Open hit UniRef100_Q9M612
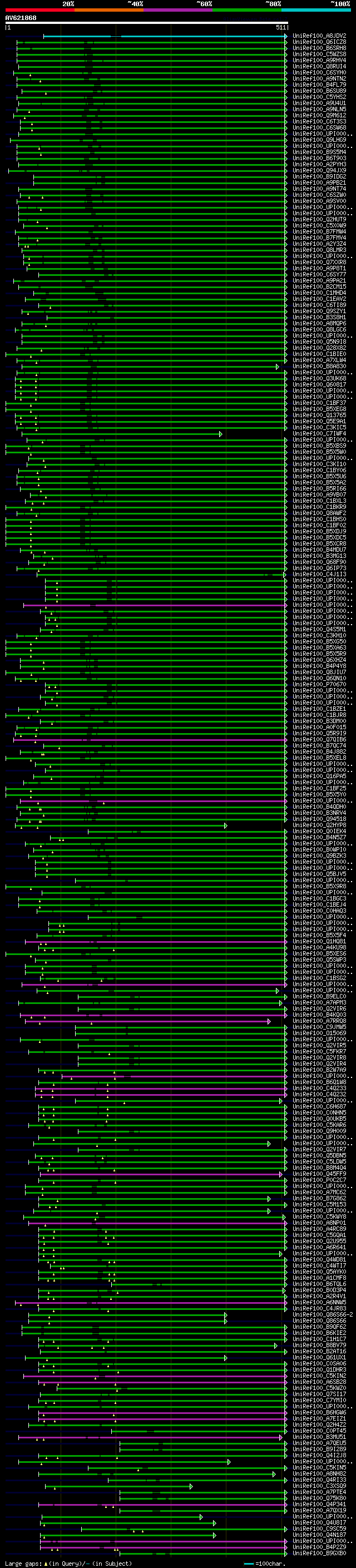The image size is (356, 1568). [319, 115]
